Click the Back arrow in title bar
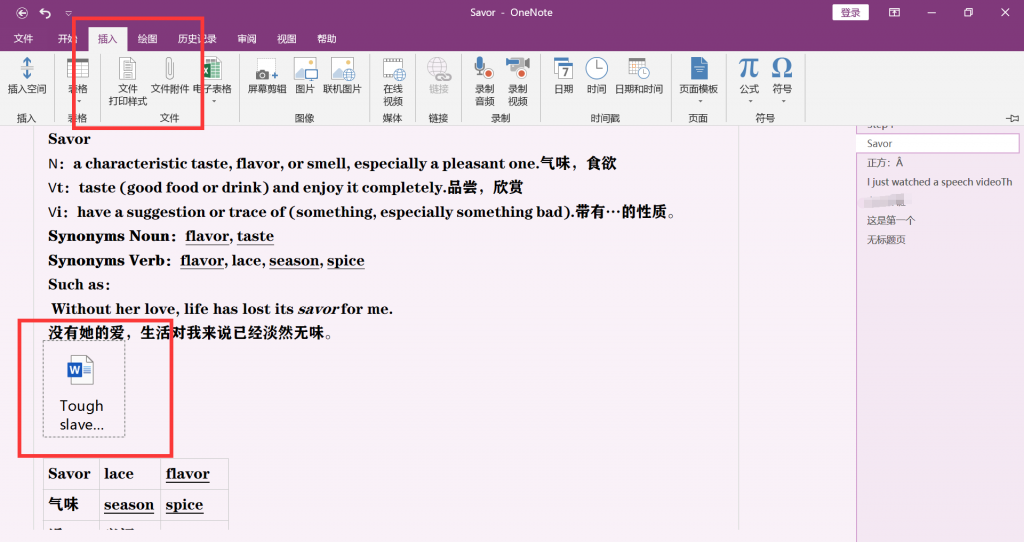 pos(22,12)
